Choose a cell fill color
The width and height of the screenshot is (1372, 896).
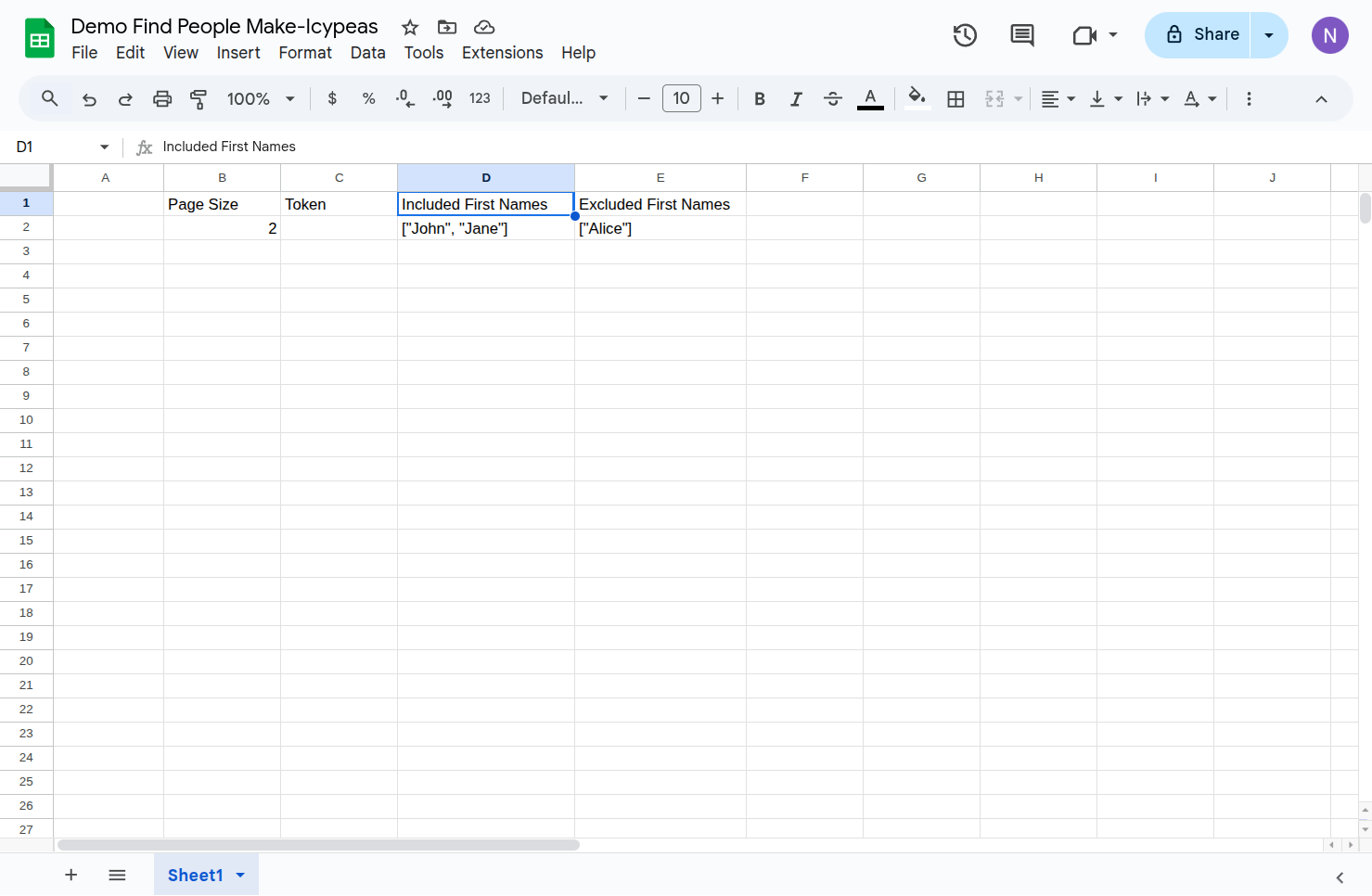tap(917, 98)
